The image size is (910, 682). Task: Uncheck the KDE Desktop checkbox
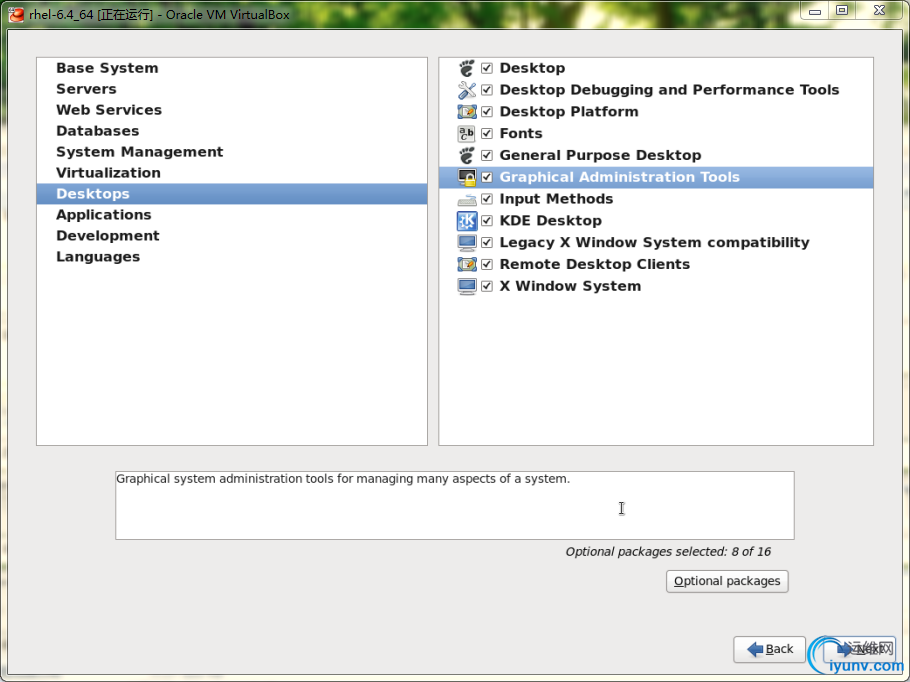pos(487,221)
